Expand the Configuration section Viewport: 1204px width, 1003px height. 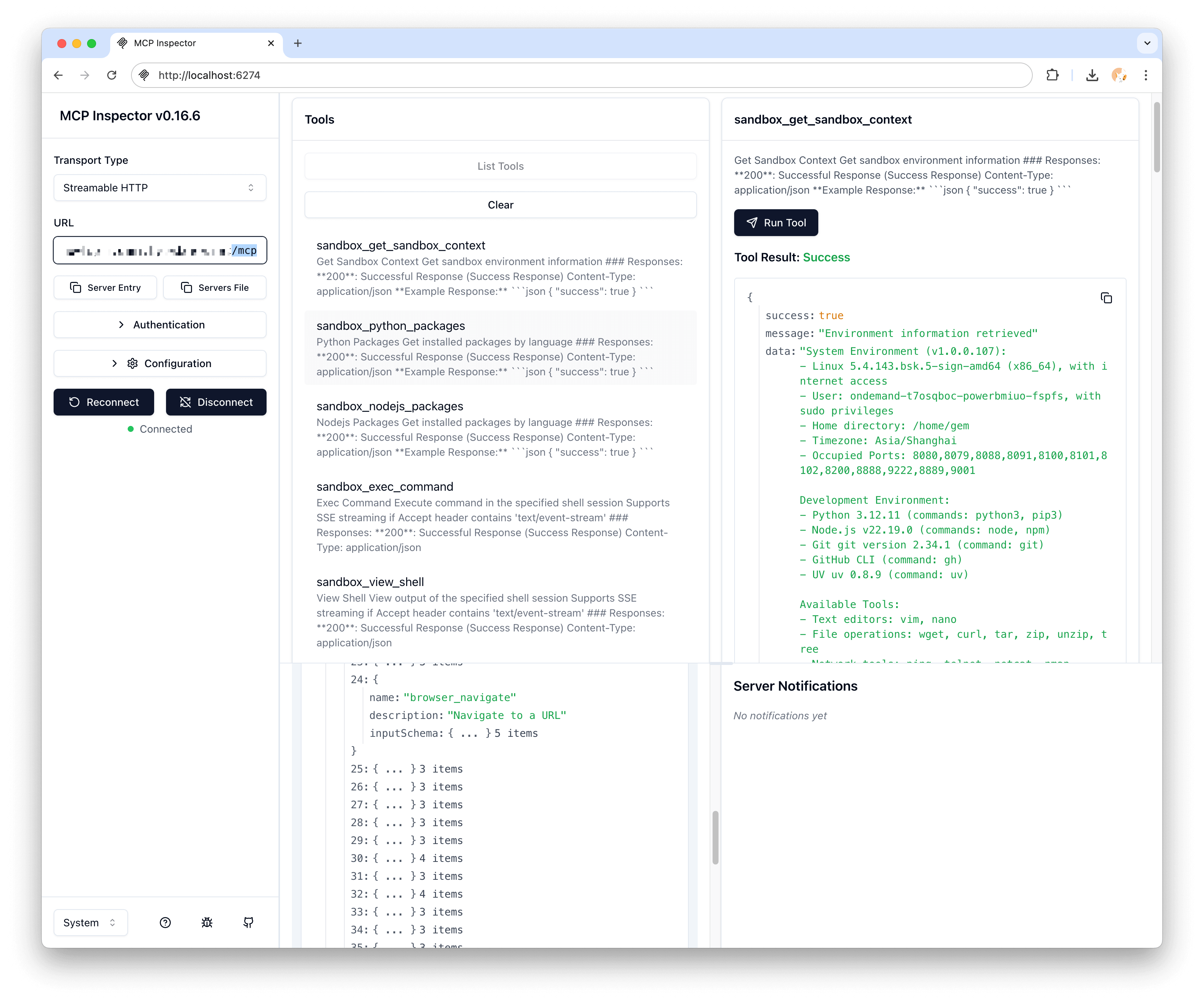[x=160, y=363]
